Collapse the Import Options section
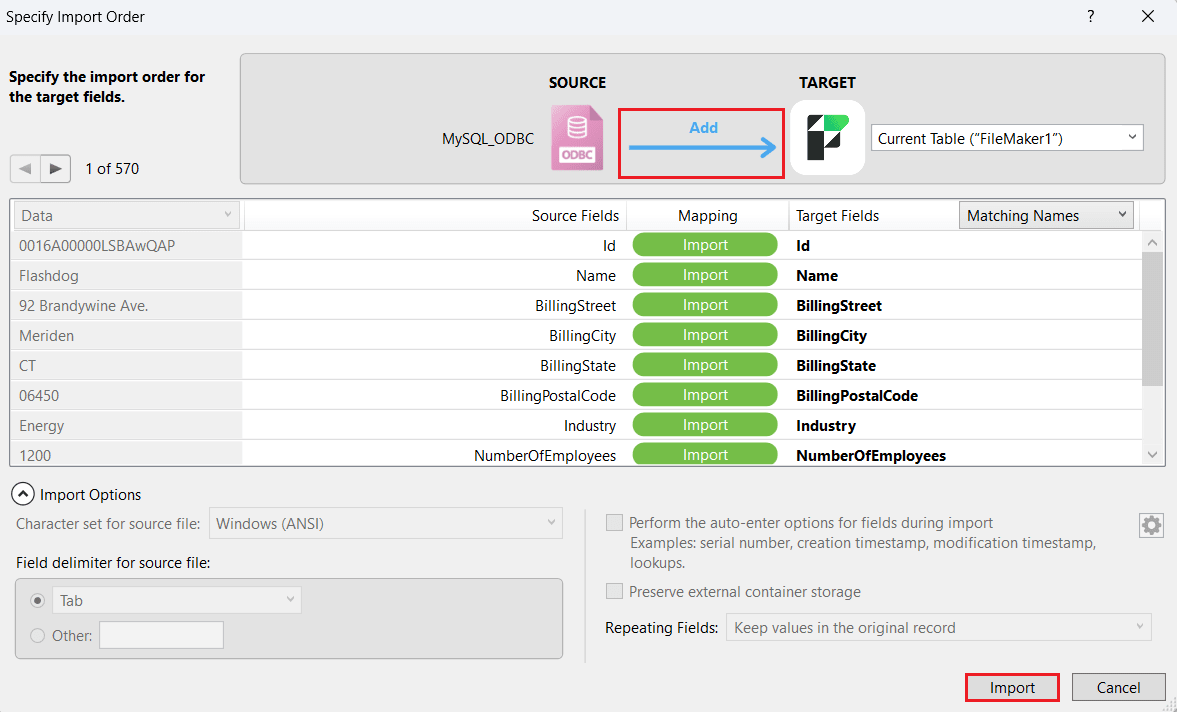This screenshot has height=712, width=1177. tap(21, 494)
